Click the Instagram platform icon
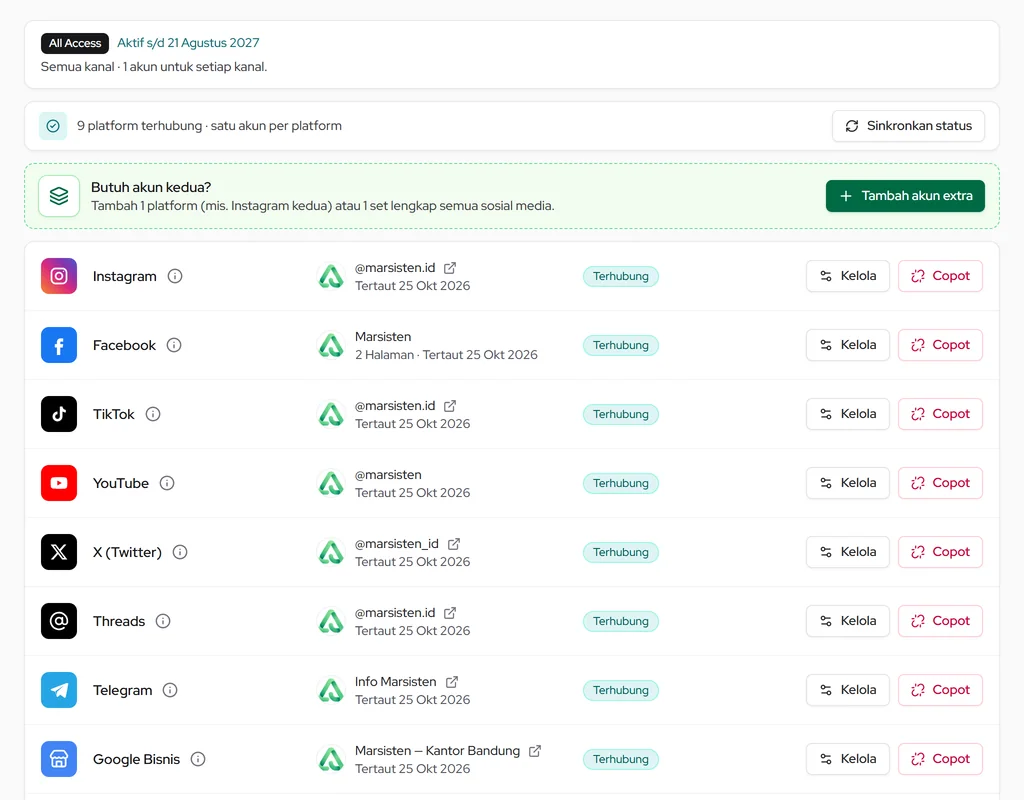1024x800 pixels. pyautogui.click(x=59, y=276)
